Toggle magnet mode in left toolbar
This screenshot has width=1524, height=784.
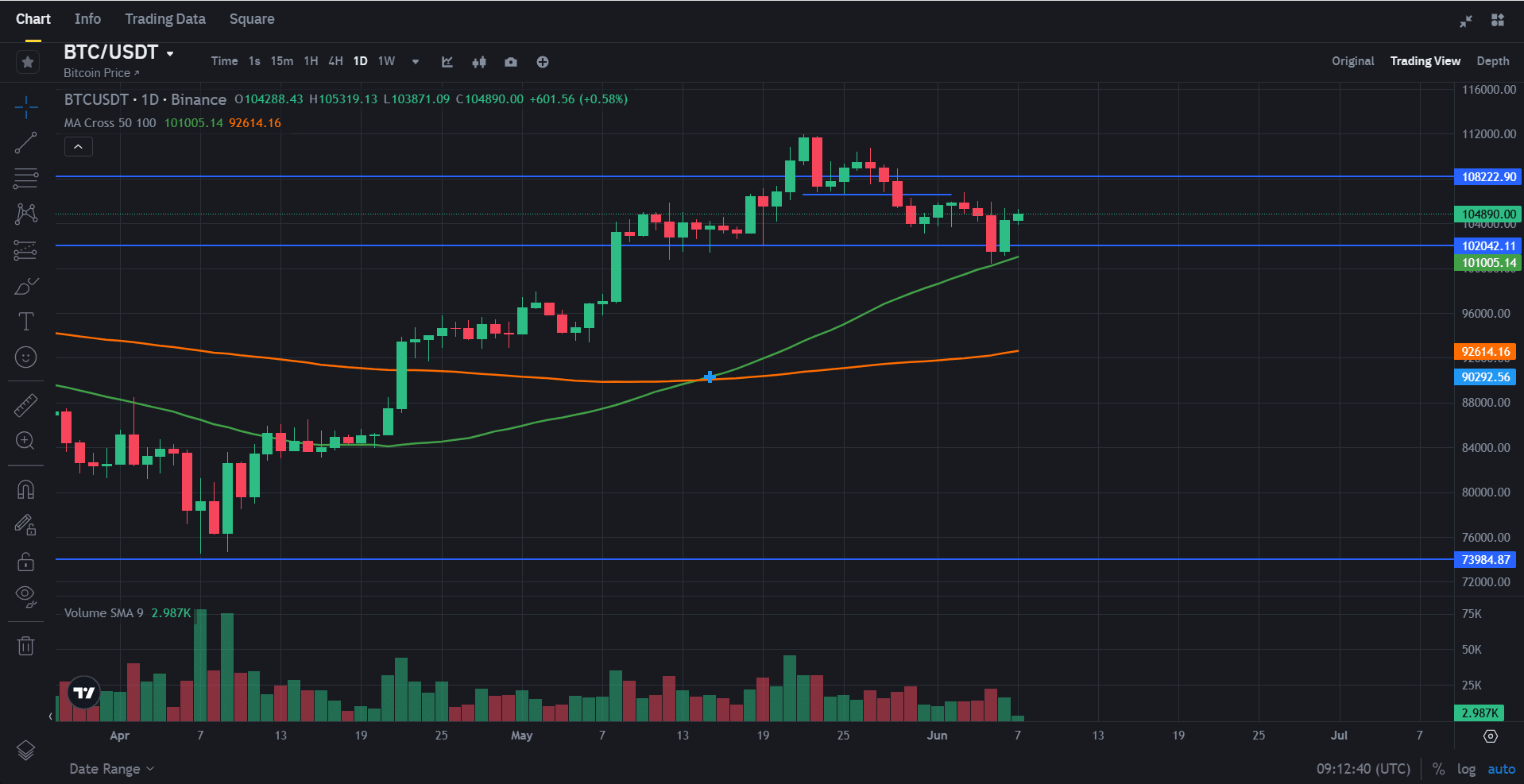click(x=25, y=489)
